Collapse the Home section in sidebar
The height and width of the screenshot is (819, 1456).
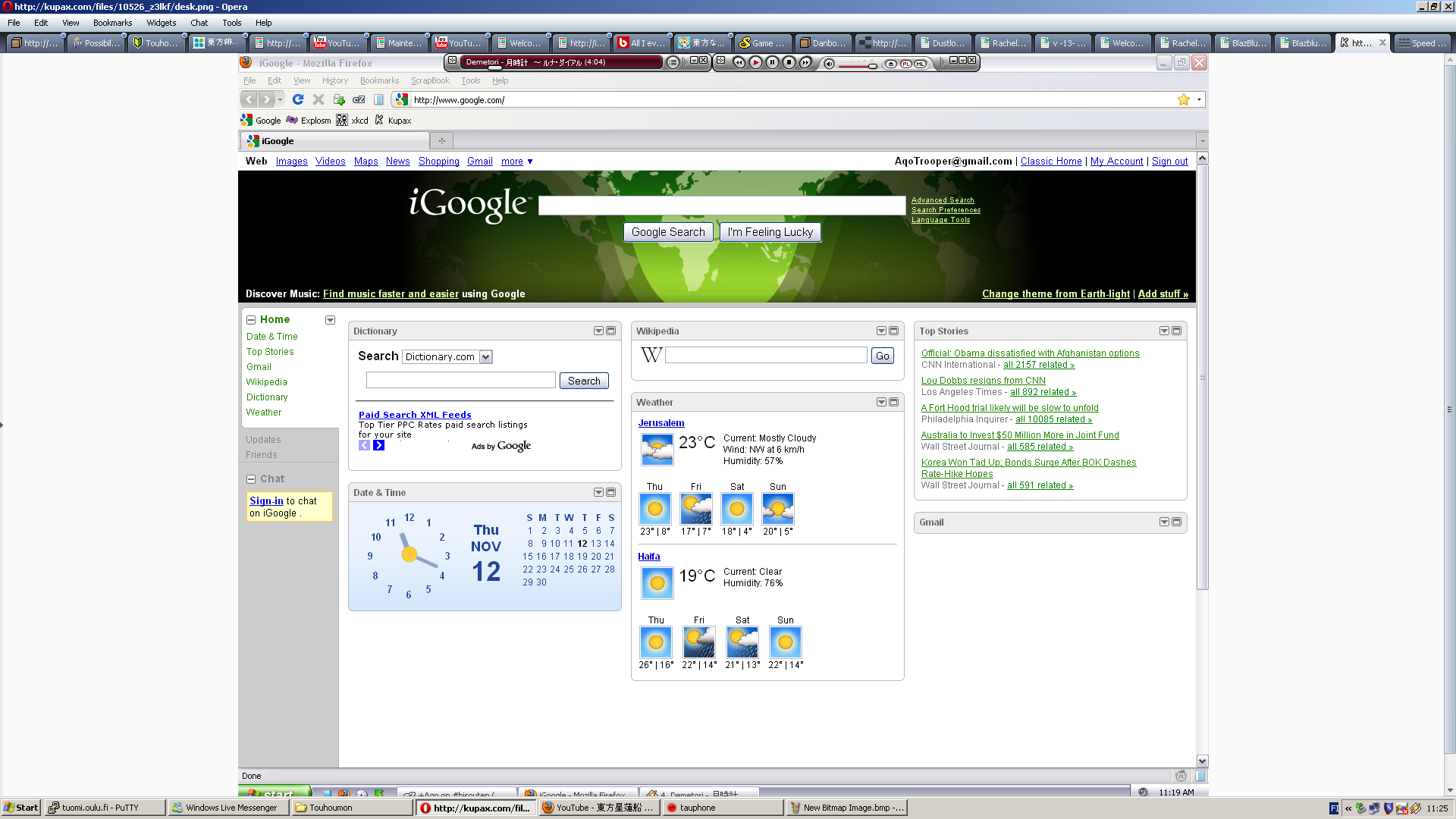pos(251,320)
